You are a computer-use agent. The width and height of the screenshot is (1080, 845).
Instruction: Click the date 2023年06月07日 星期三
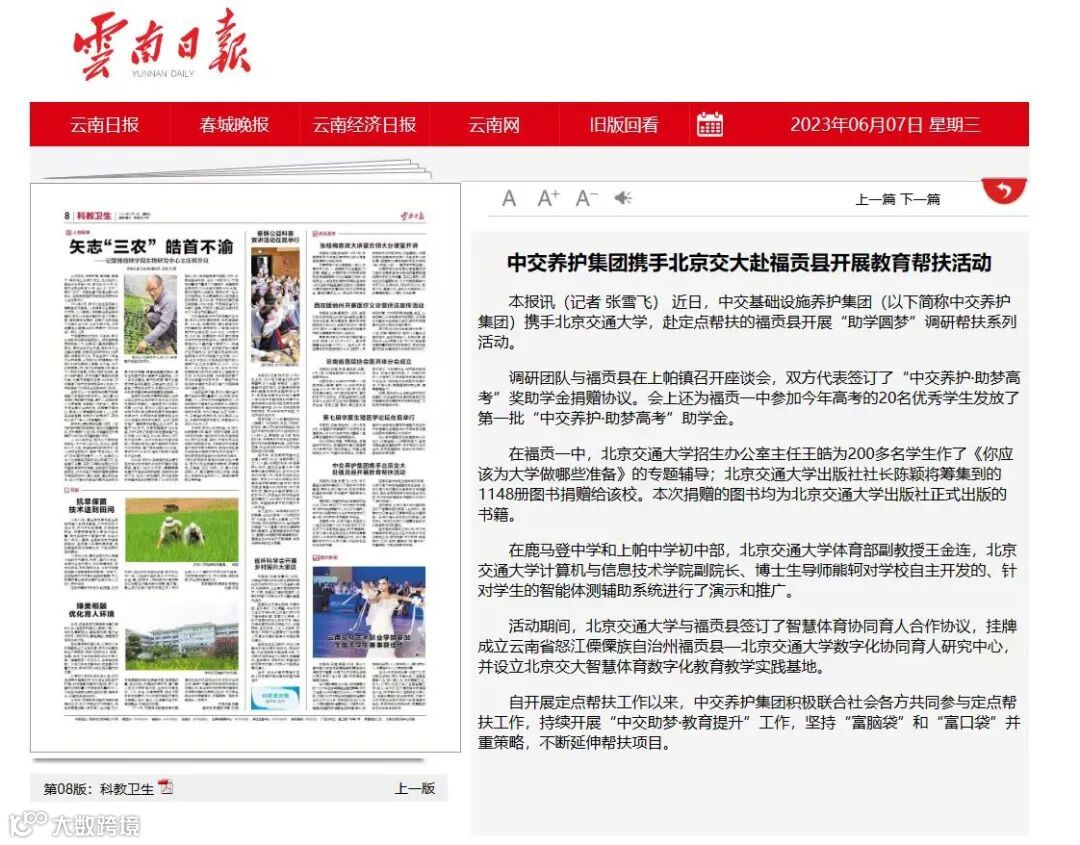885,125
